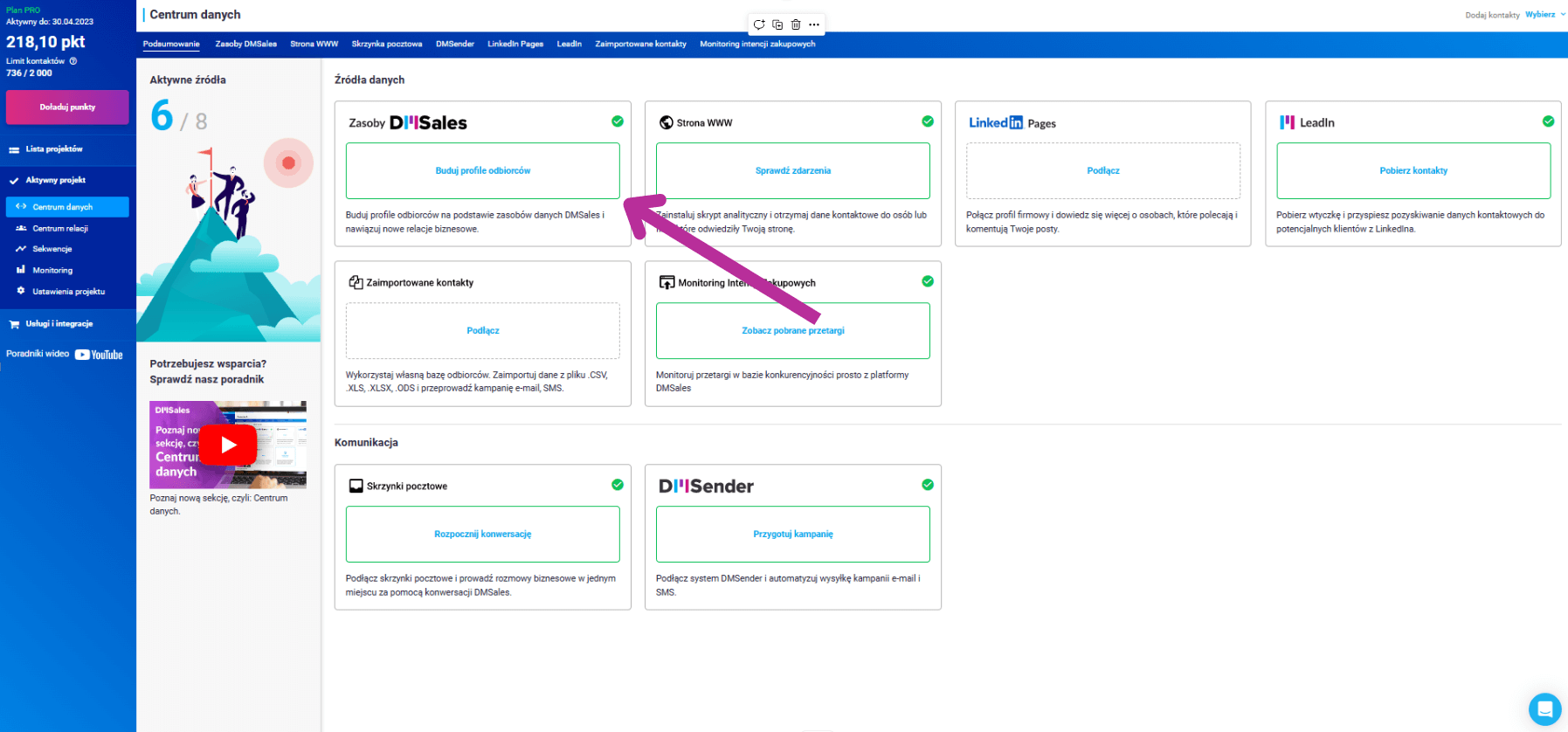
Task: Click the 'Komunikacja' section heading
Action: point(366,443)
